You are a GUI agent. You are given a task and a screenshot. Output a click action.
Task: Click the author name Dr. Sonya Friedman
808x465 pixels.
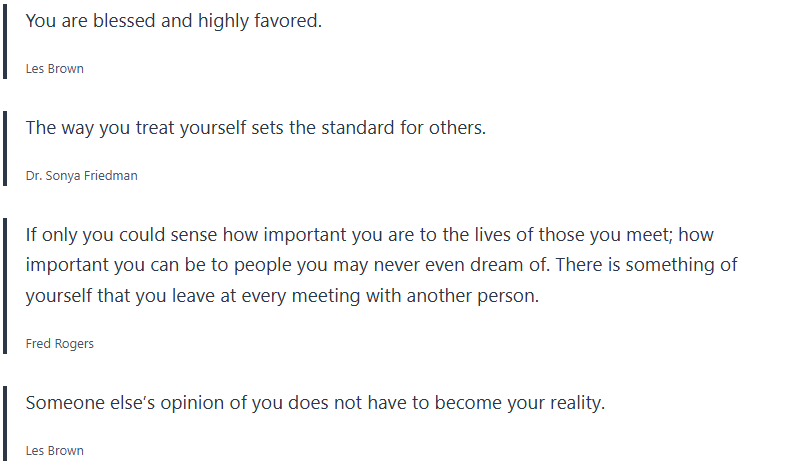click(x=82, y=176)
